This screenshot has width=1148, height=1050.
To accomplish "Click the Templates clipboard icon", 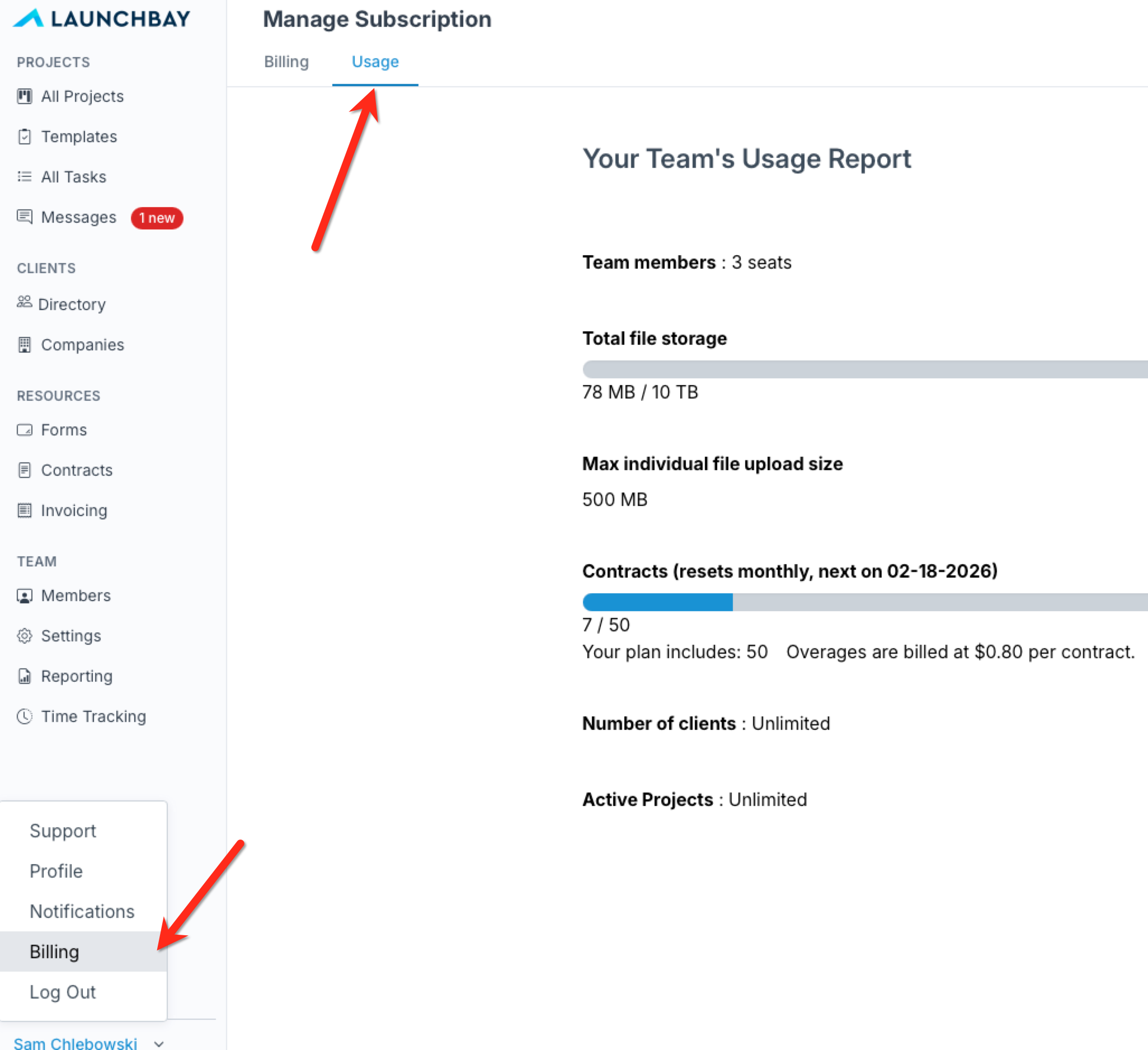I will point(25,137).
